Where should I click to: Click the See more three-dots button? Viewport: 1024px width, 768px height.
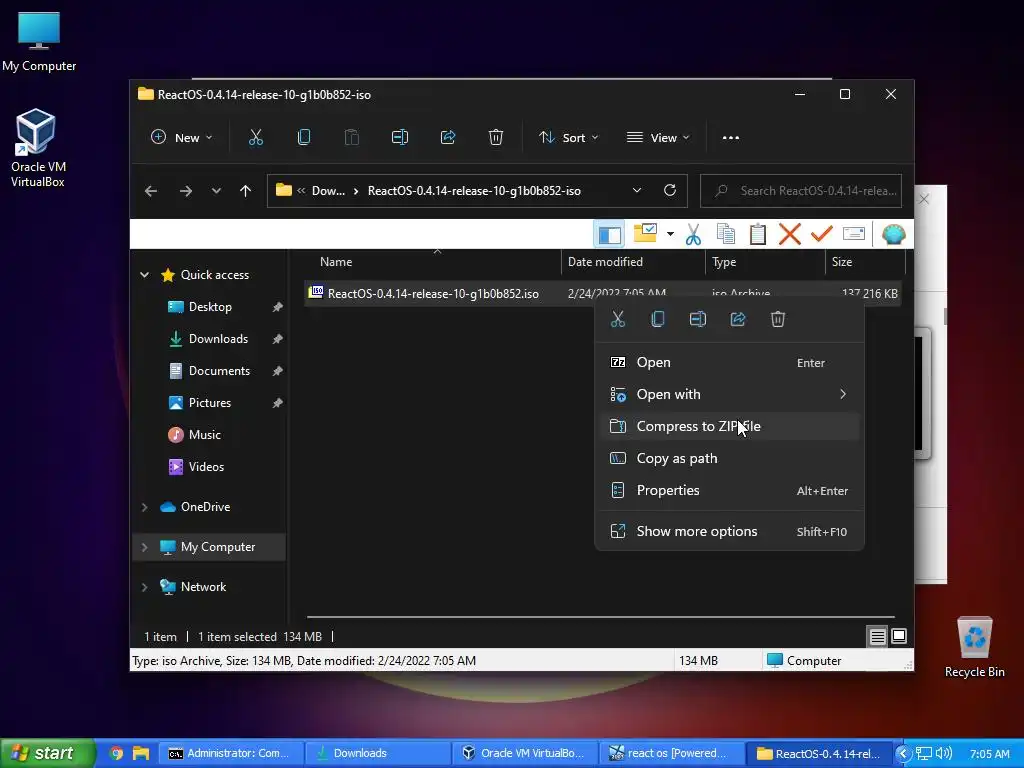tap(731, 137)
